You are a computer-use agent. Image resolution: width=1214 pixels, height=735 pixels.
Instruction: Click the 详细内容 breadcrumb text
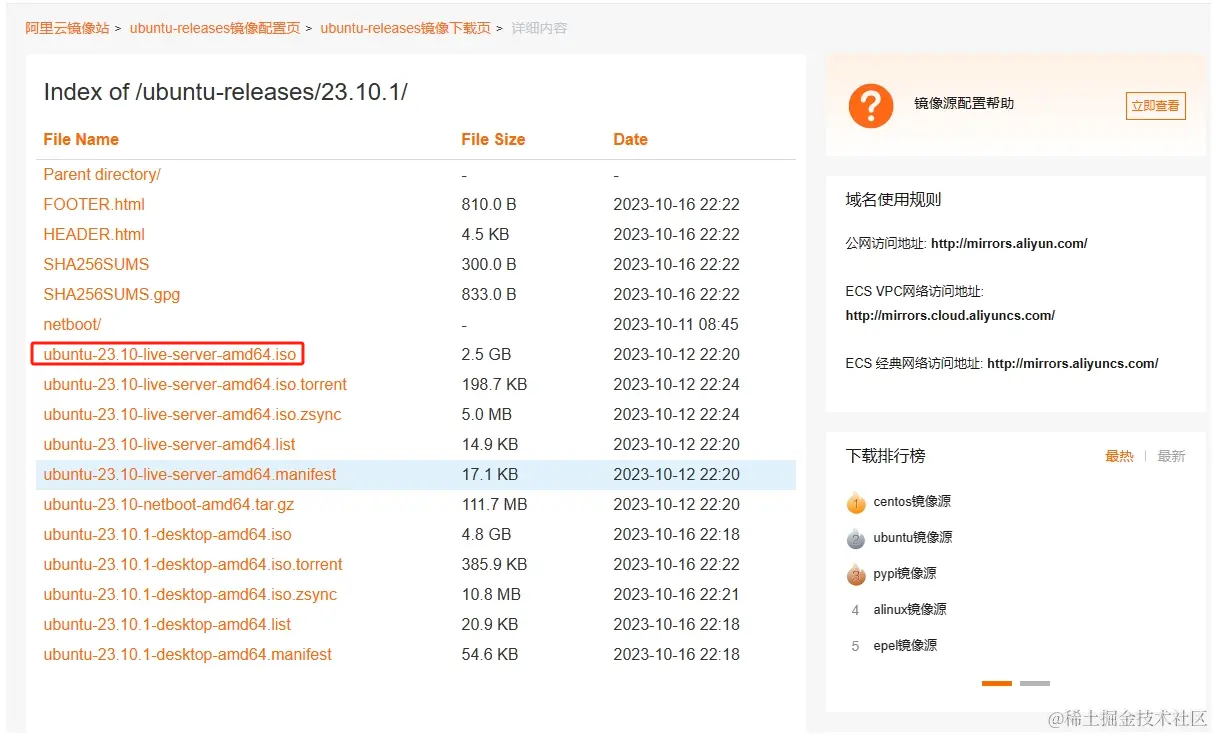point(539,28)
